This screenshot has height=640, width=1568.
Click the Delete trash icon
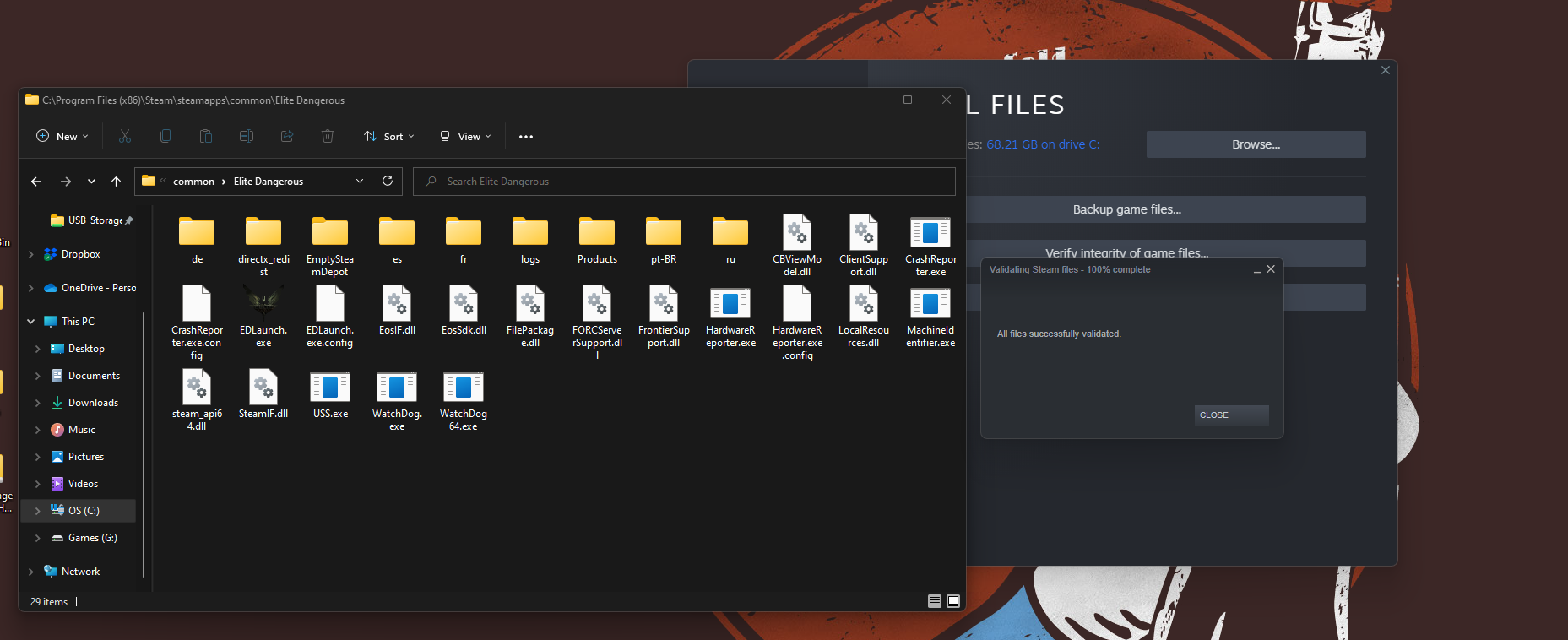click(x=328, y=136)
